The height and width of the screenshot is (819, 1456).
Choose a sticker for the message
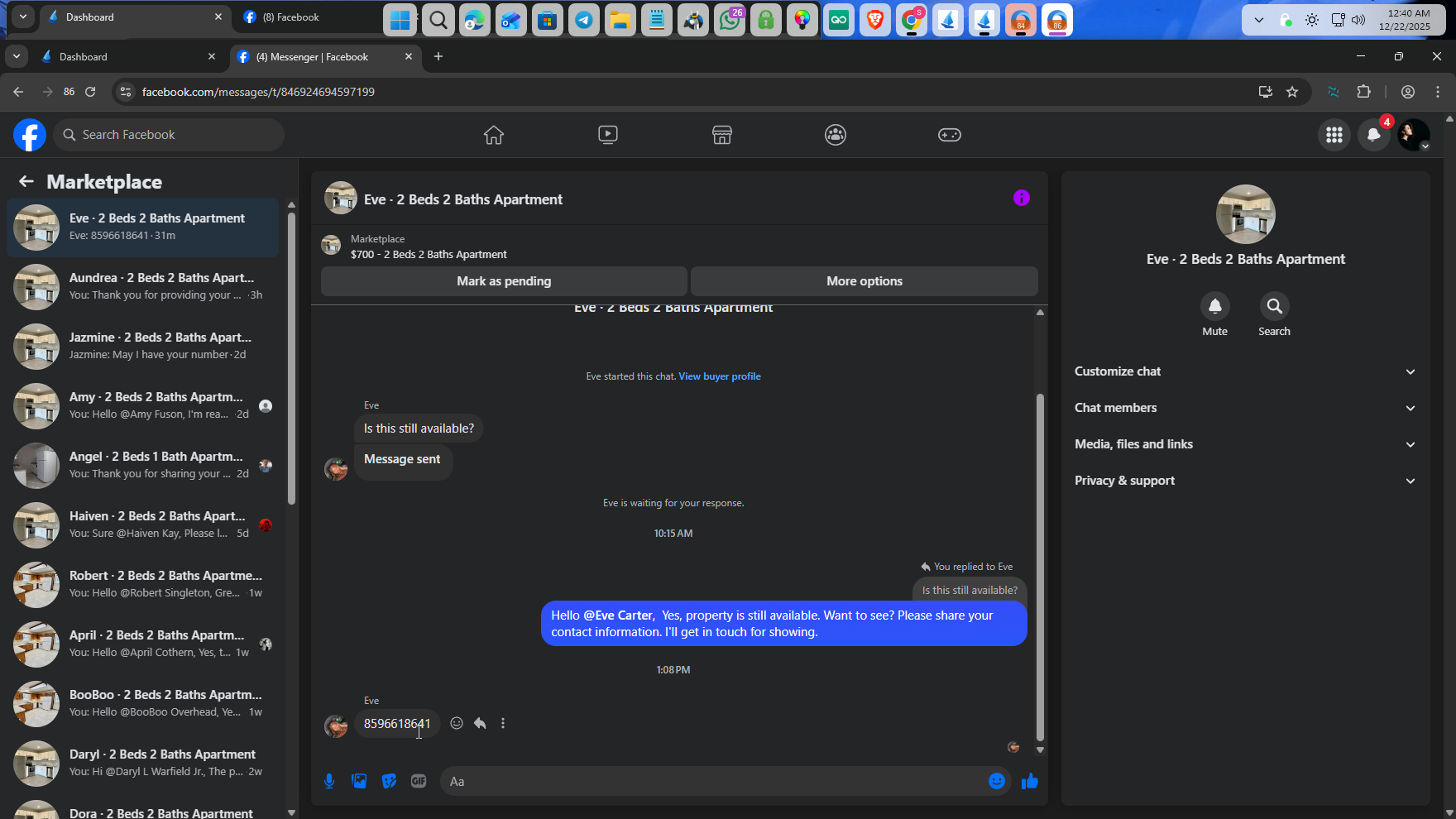[389, 781]
